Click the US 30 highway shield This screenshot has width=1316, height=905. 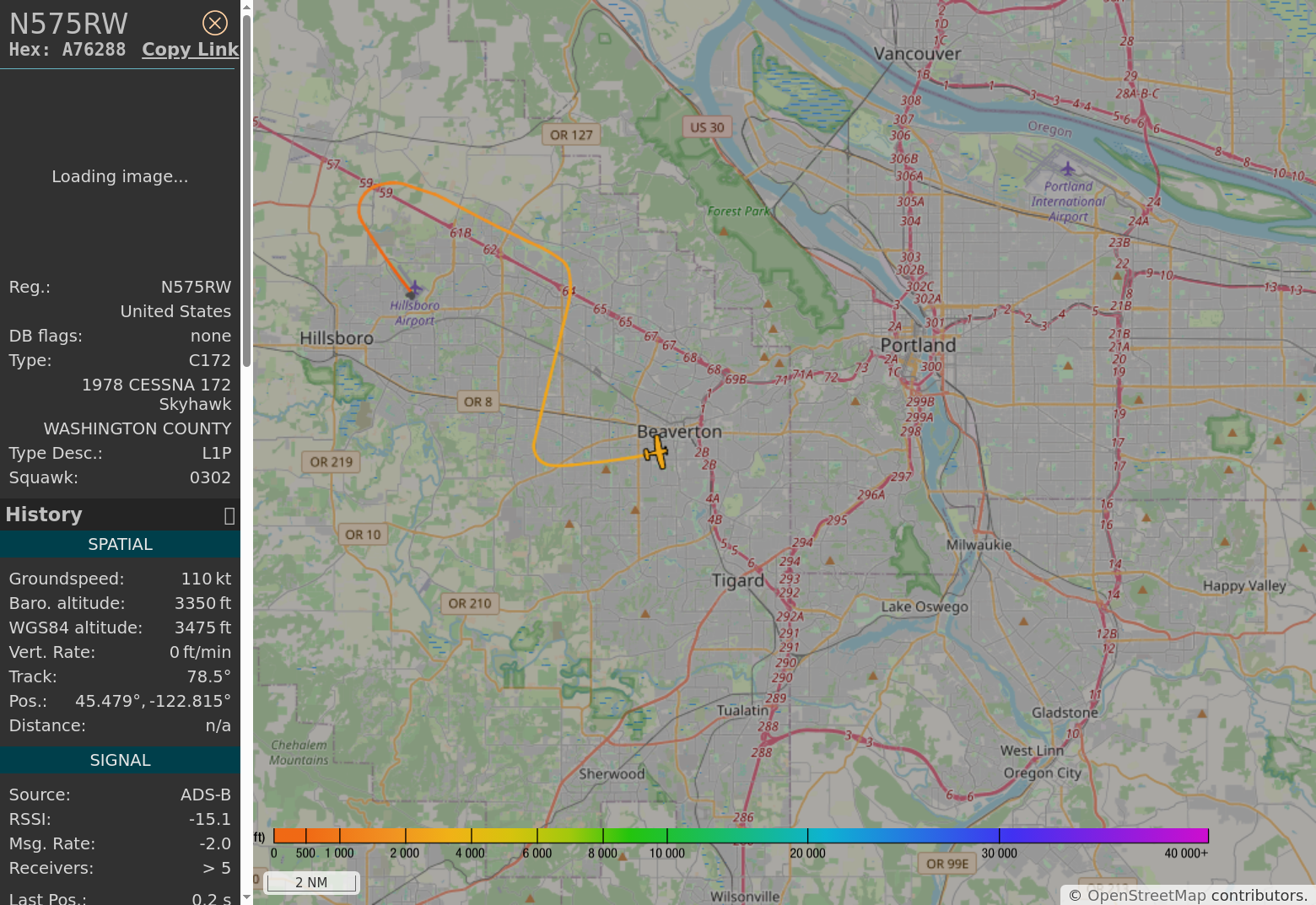pyautogui.click(x=707, y=127)
